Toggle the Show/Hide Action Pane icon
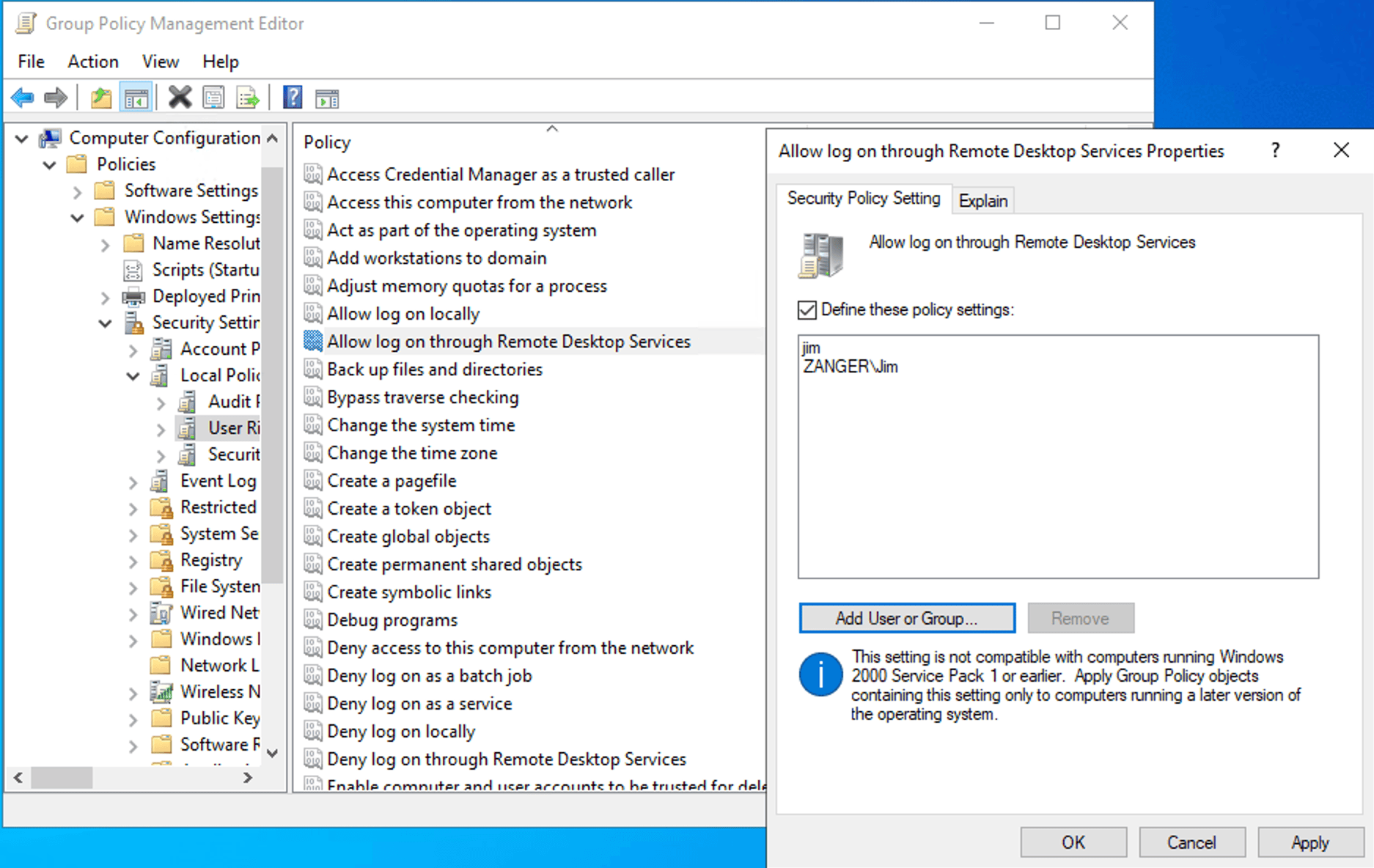Image resolution: width=1374 pixels, height=868 pixels. coord(328,97)
